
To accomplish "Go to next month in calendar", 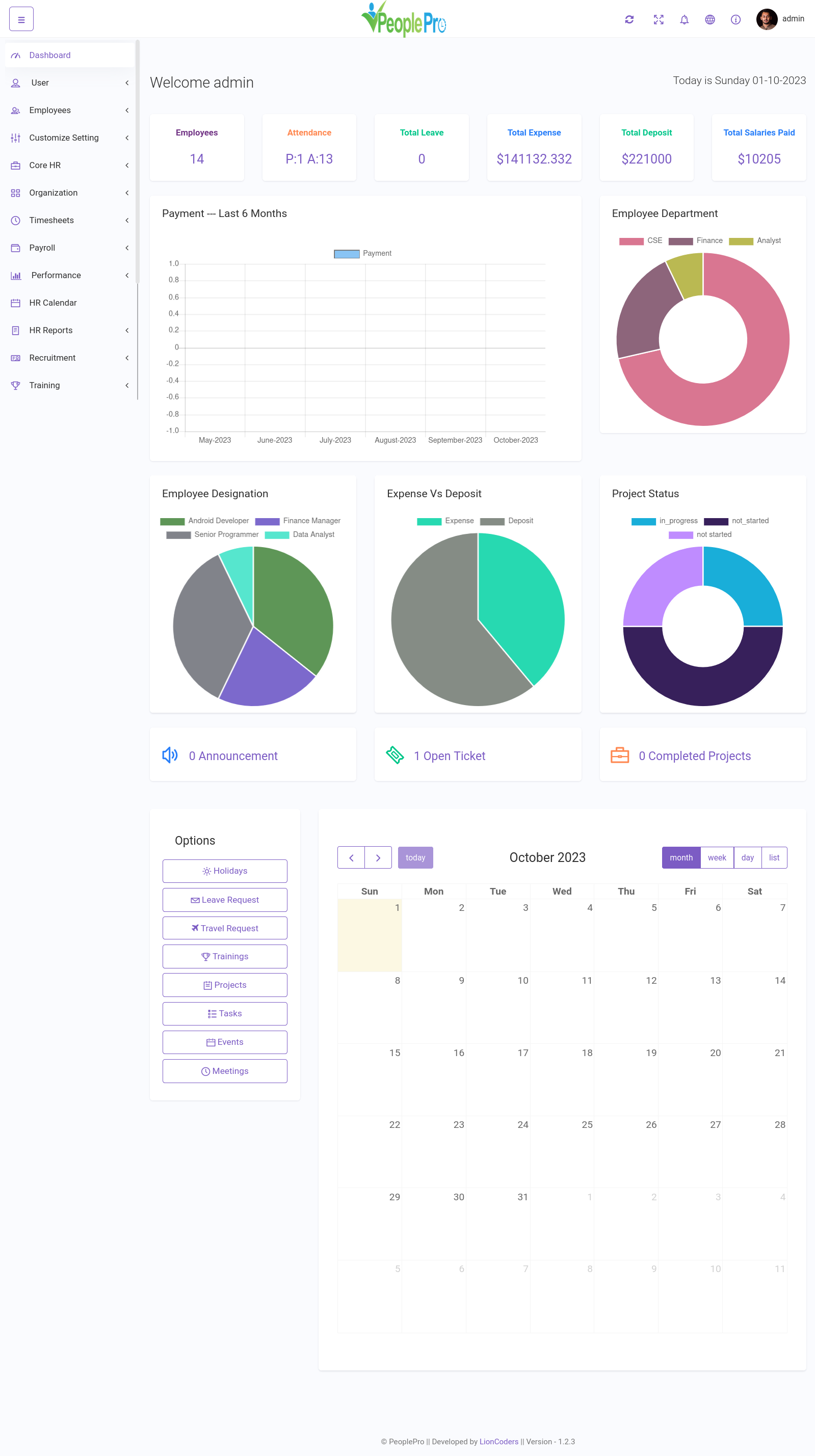I will pos(378,857).
